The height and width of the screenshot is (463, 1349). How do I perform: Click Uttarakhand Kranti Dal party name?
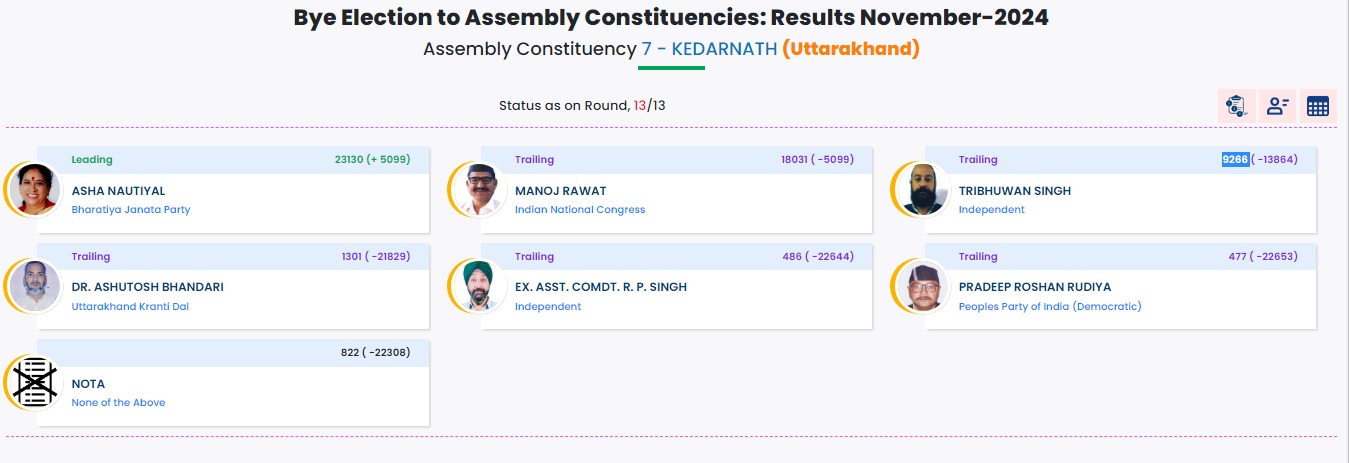point(129,307)
